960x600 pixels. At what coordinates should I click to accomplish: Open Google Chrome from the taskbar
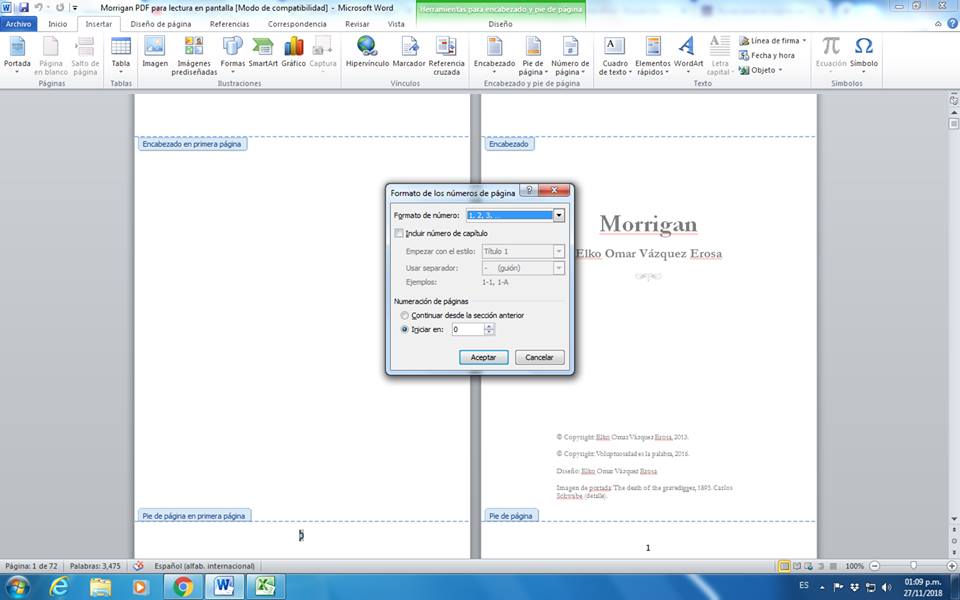pos(182,586)
